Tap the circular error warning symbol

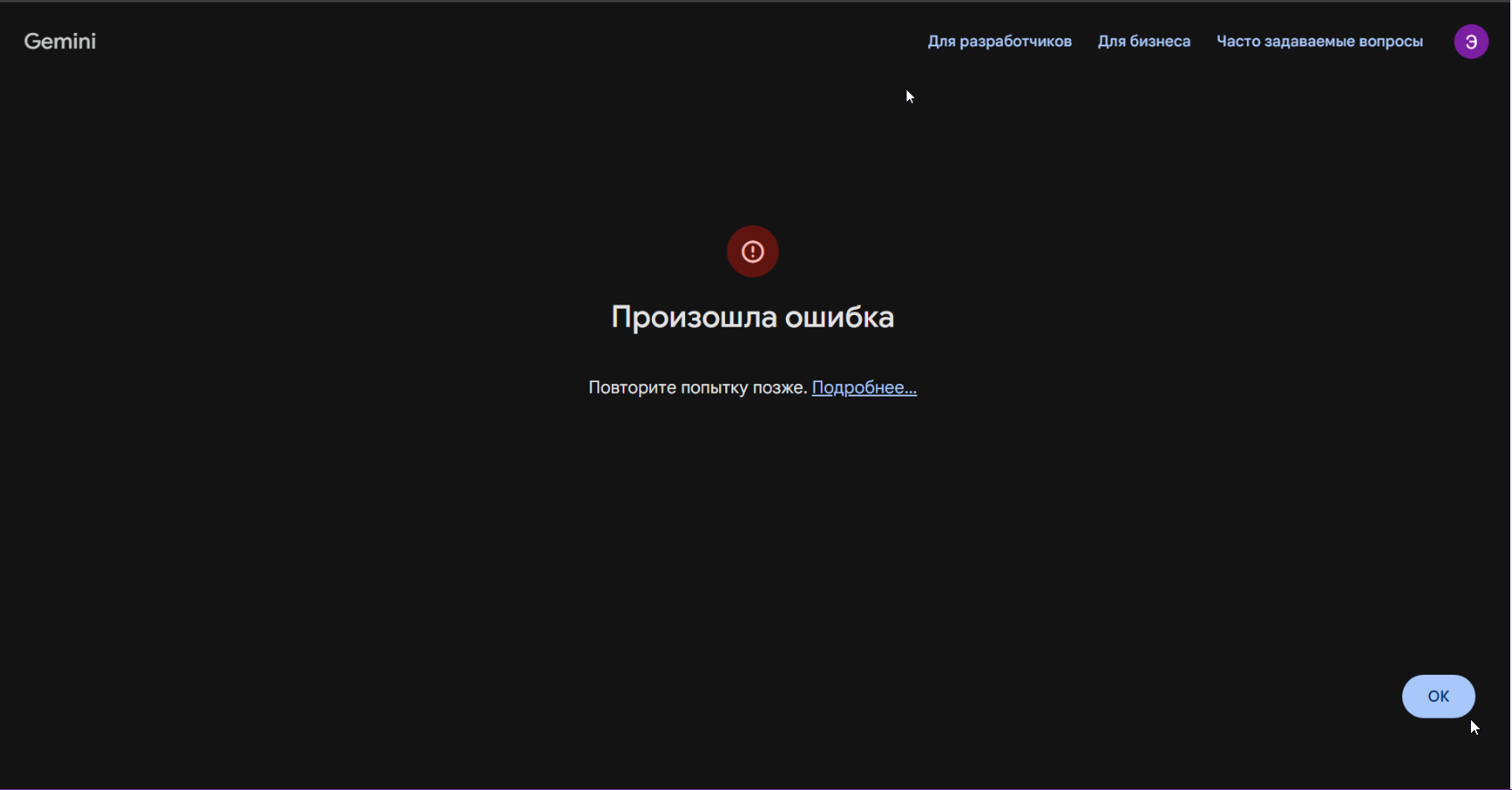[752, 252]
